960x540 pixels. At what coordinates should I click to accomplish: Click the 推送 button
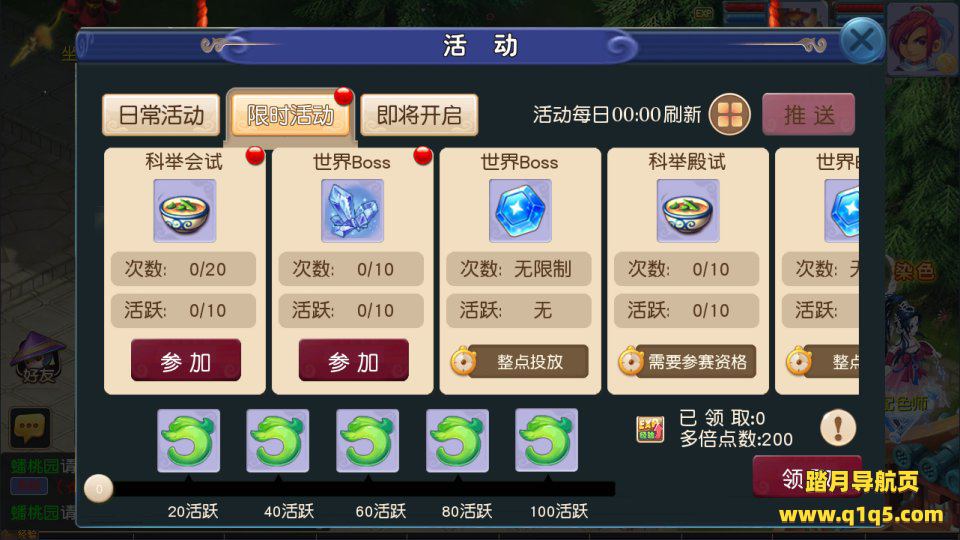click(809, 114)
